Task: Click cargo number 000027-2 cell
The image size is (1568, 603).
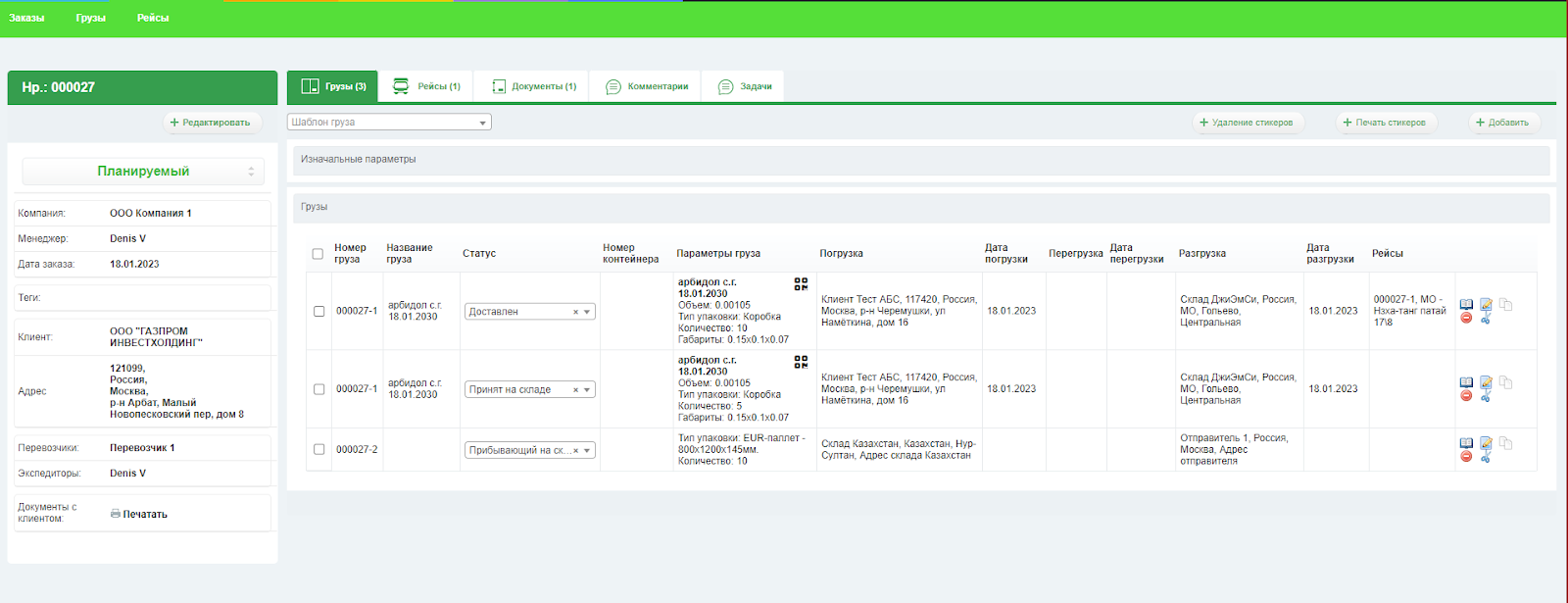Action: point(357,450)
